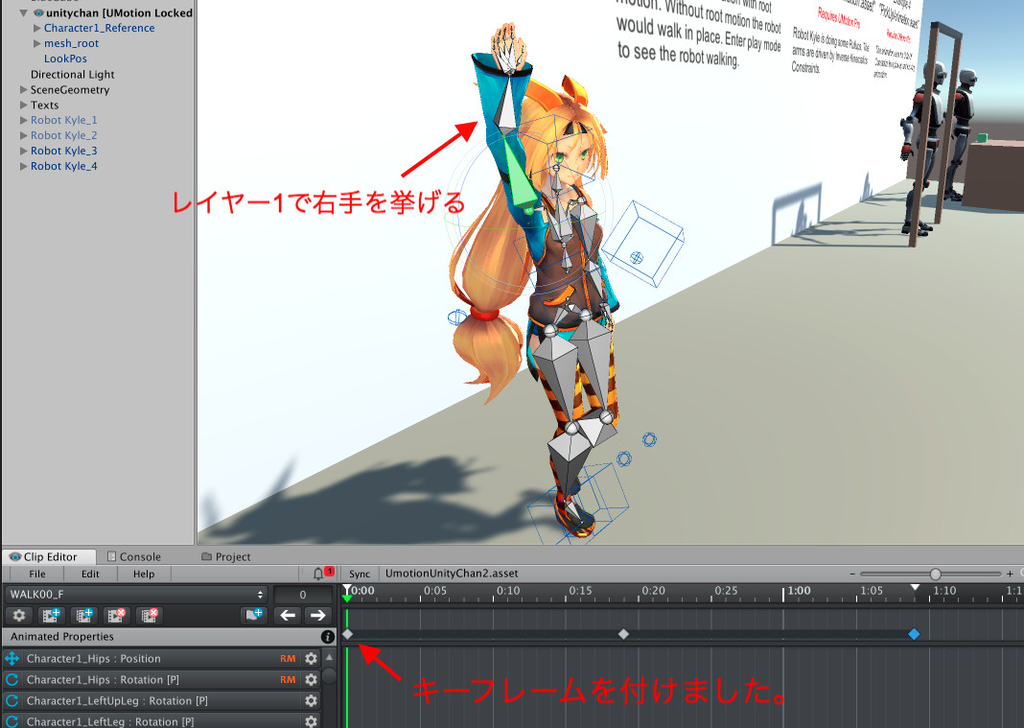This screenshot has height=728, width=1024.
Task: Click the single film-strip plus icon
Action: (51, 615)
